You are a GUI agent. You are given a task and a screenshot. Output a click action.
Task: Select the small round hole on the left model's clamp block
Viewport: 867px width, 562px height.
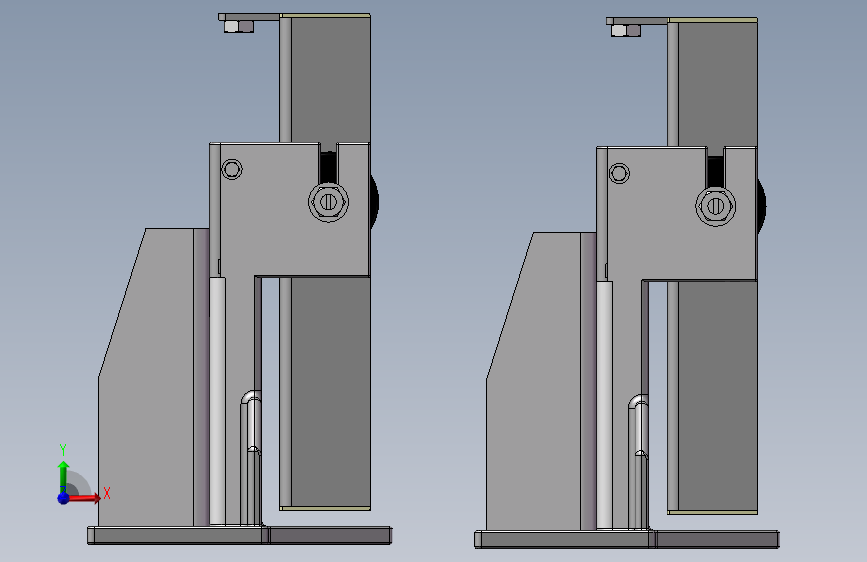click(232, 169)
